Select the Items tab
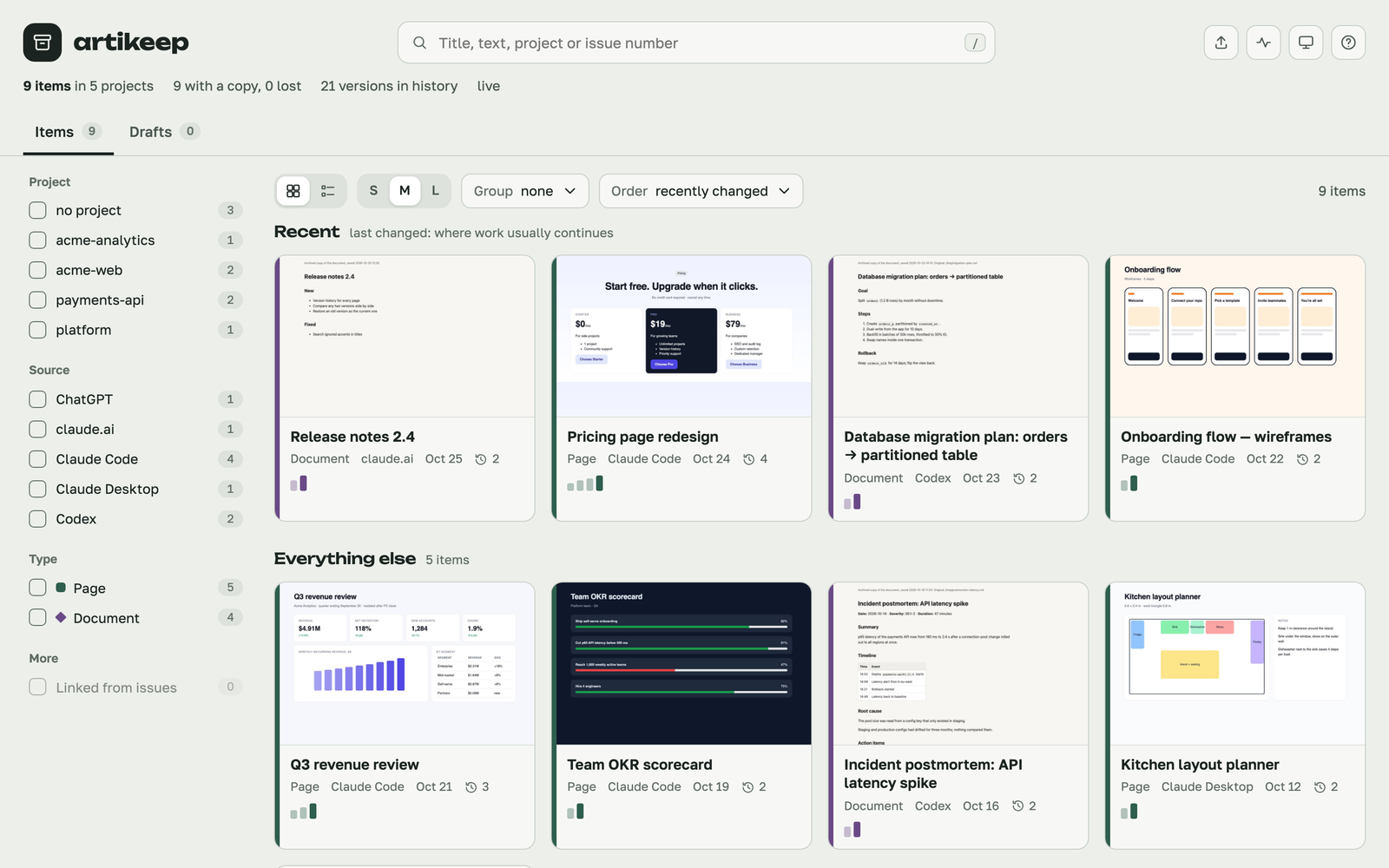 coord(68,132)
